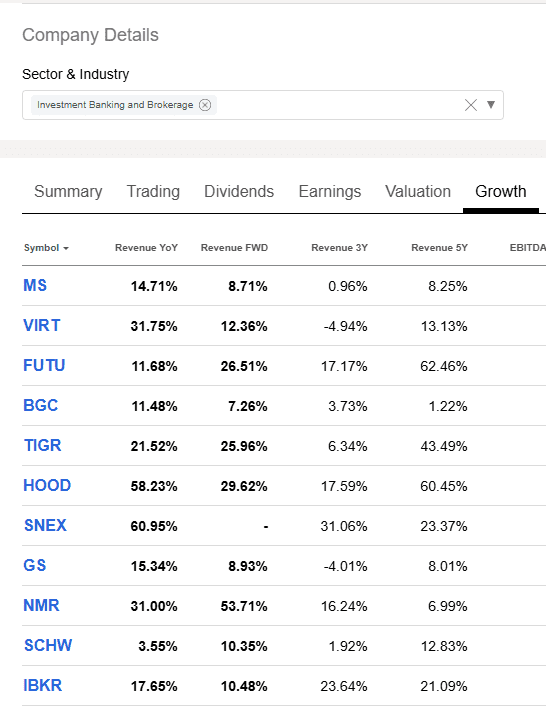This screenshot has height=709, width=546.
Task: Click VIRT Revenue 3Y value -4.94%
Action: click(345, 326)
